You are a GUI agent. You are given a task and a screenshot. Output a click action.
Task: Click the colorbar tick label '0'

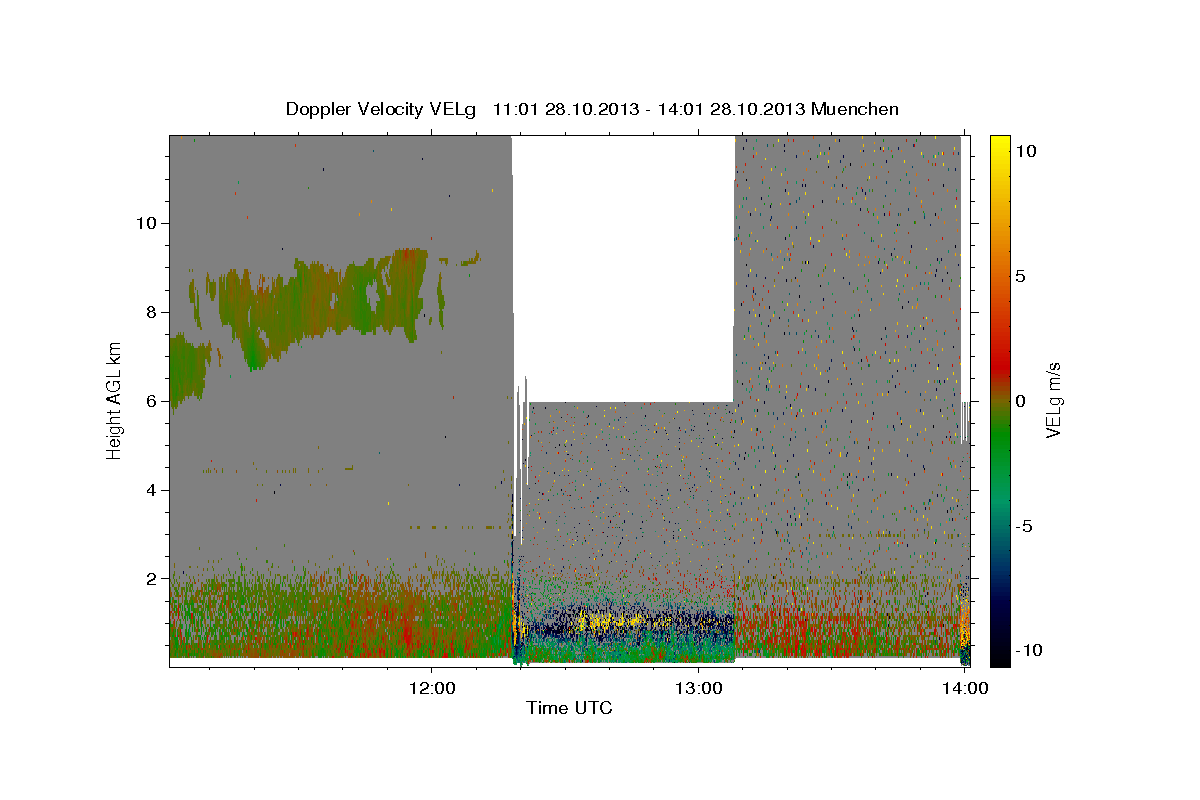[1020, 400]
